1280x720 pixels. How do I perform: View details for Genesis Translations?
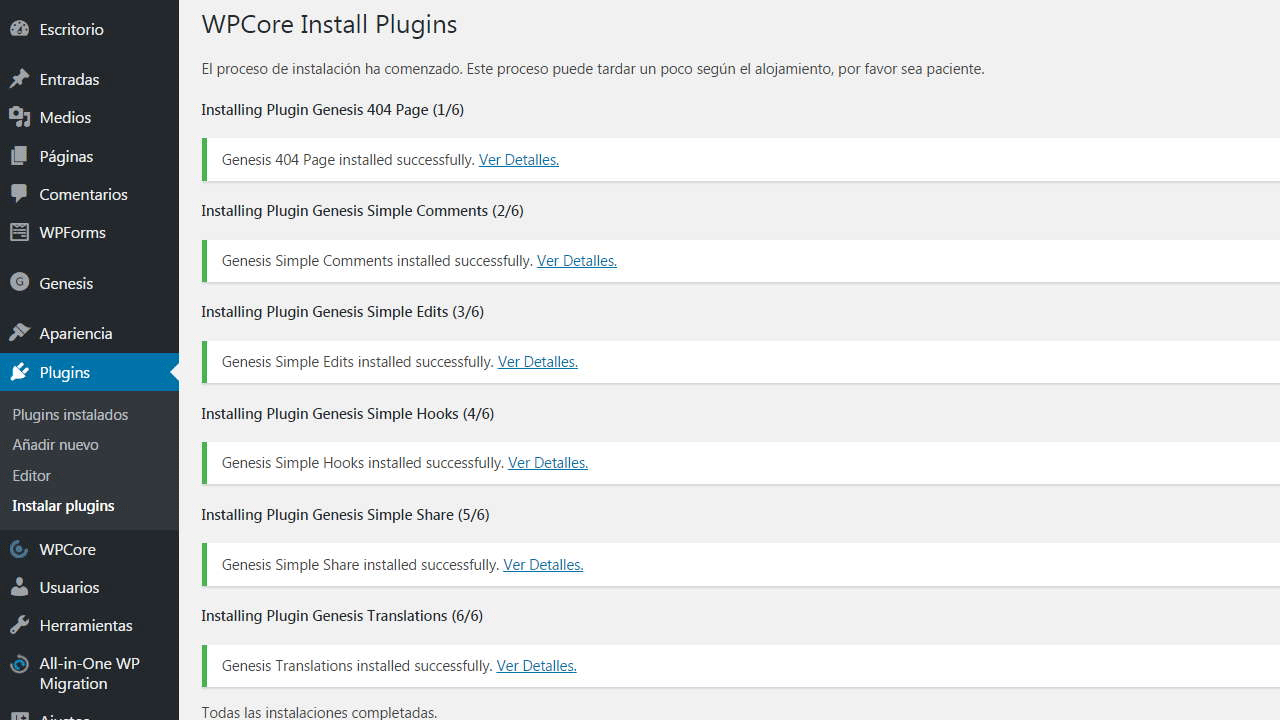(x=537, y=666)
